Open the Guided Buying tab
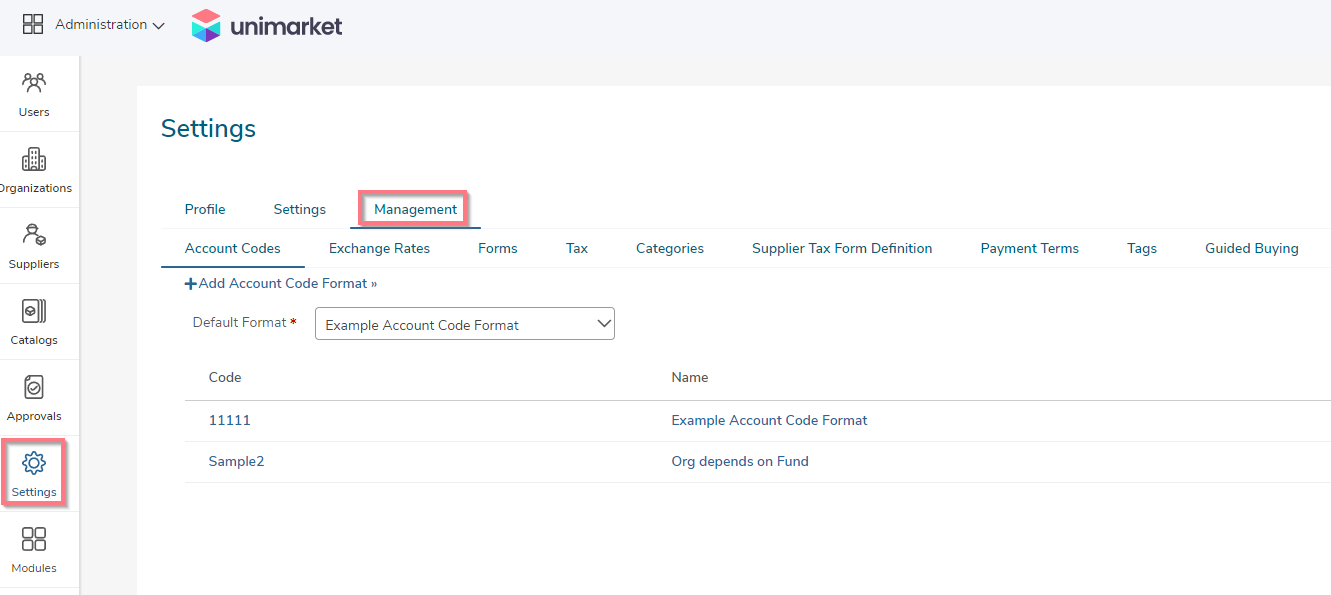The width and height of the screenshot is (1331, 595). pyautogui.click(x=1252, y=248)
